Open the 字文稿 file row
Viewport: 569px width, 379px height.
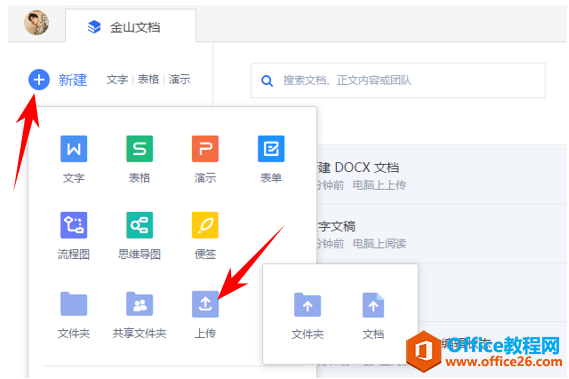(x=442, y=233)
